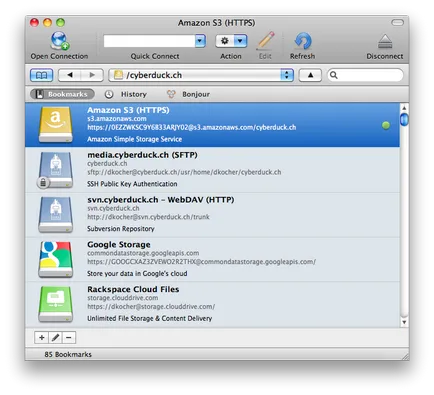
Task: Click the s3.amazonaws.com/cyberduck.ch URL text
Action: pos(192,127)
